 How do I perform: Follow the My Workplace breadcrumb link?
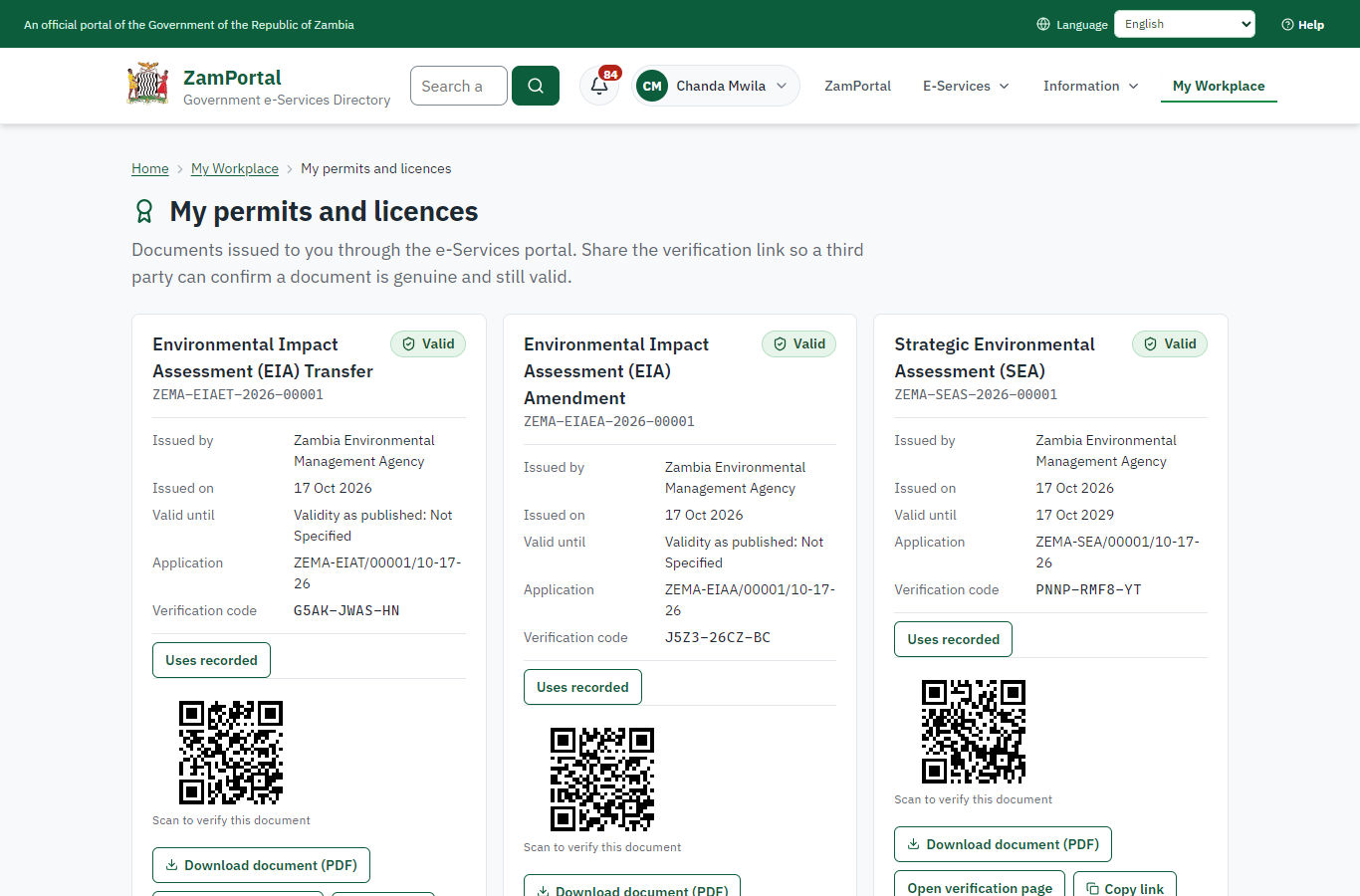coord(235,168)
